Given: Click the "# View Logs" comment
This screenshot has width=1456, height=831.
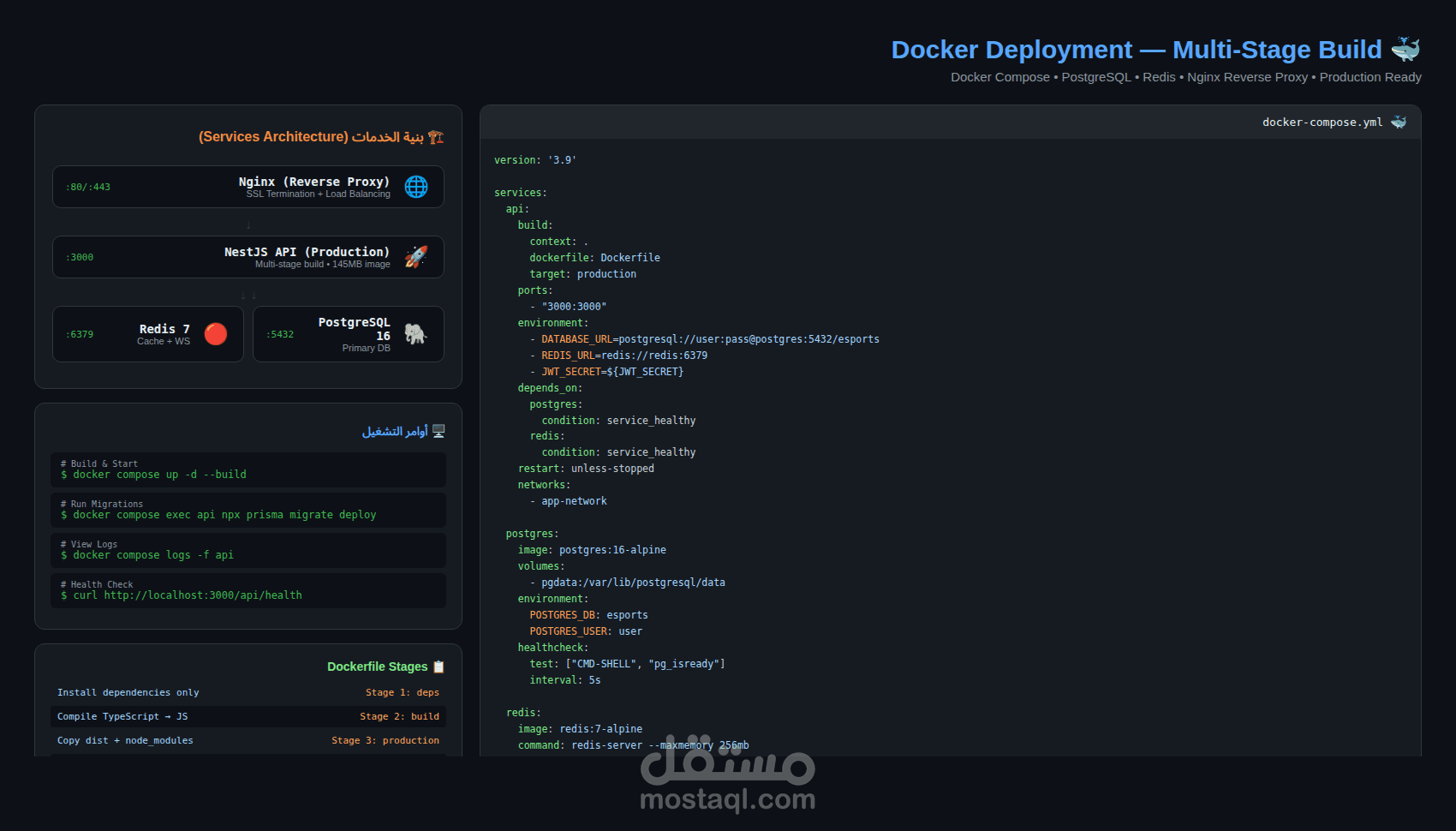Looking at the screenshot, I should coord(89,544).
